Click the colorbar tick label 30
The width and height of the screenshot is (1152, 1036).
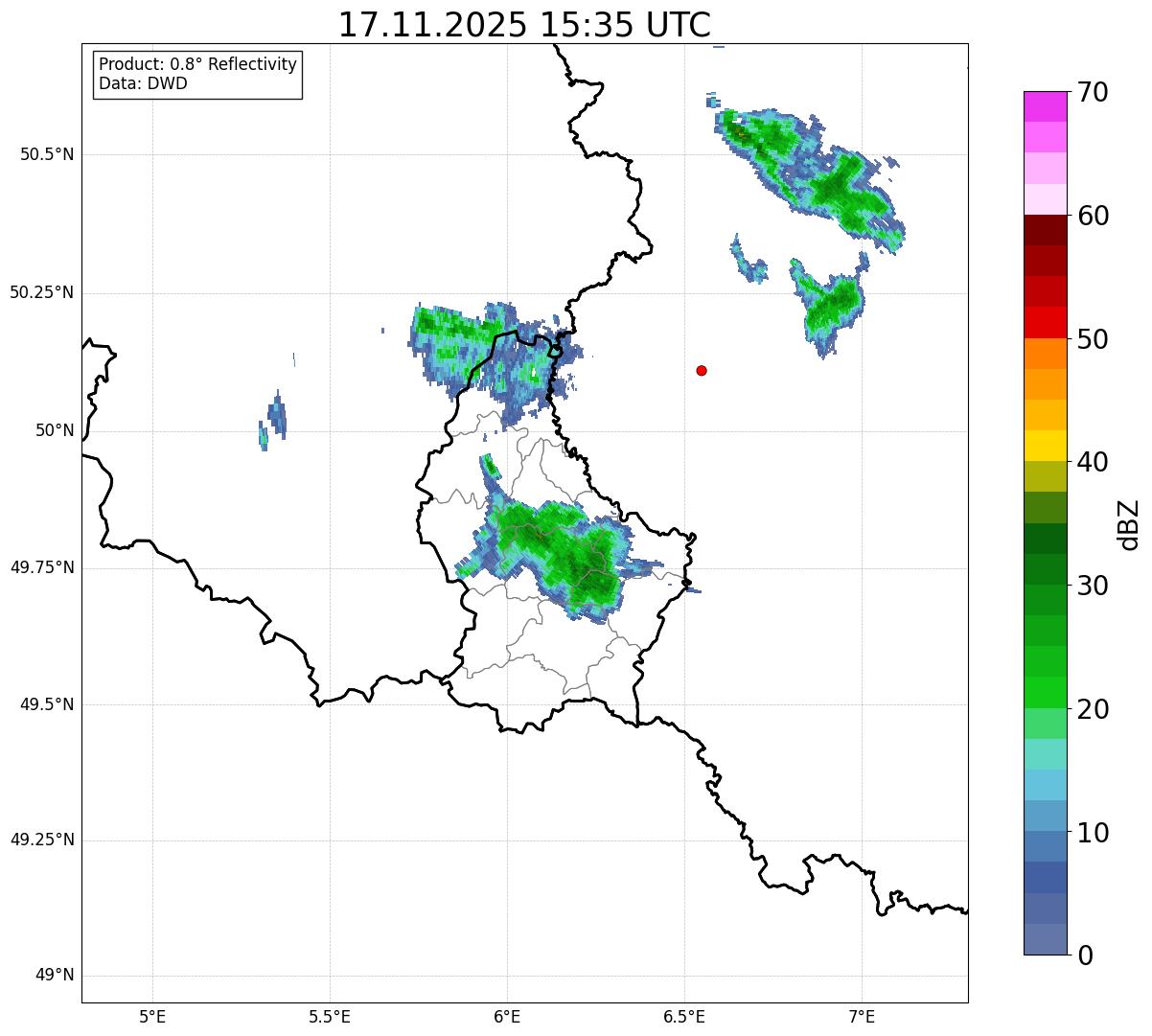[1093, 586]
